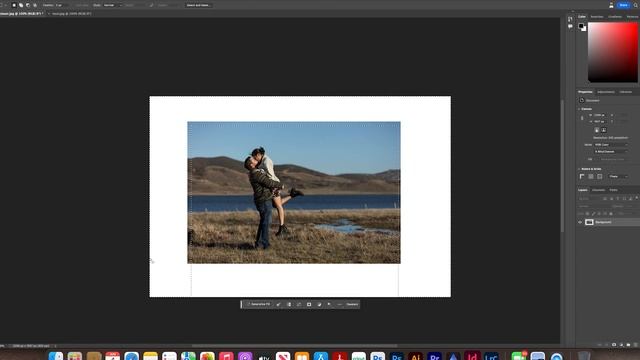Open the three-dots more options in task bar

(x=340, y=304)
